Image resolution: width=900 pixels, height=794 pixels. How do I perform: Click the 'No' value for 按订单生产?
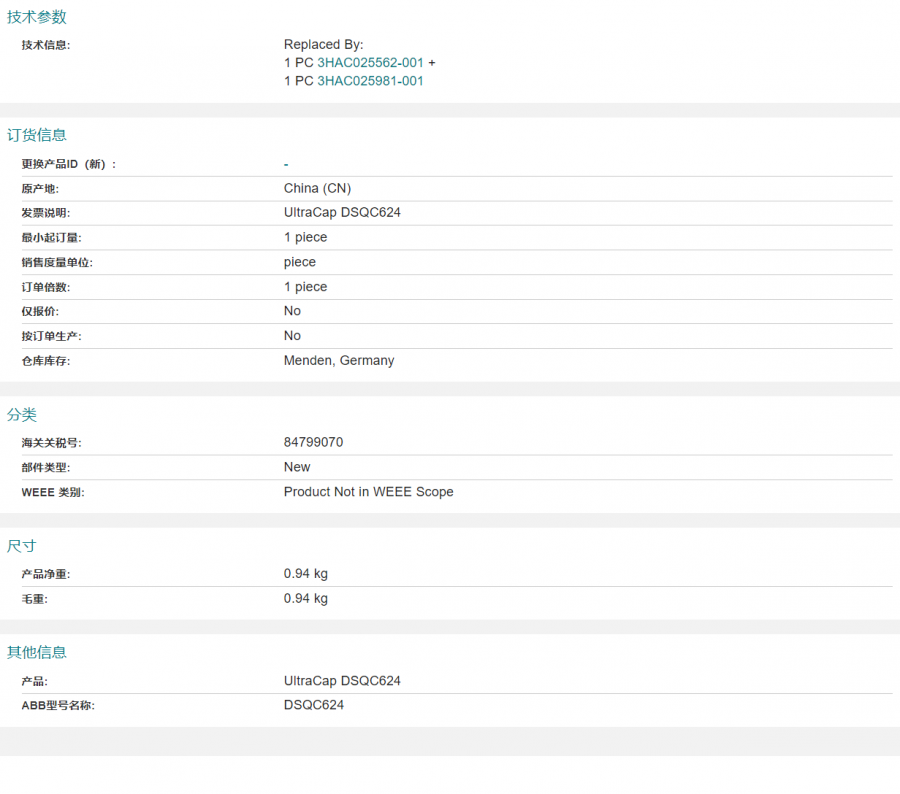292,335
